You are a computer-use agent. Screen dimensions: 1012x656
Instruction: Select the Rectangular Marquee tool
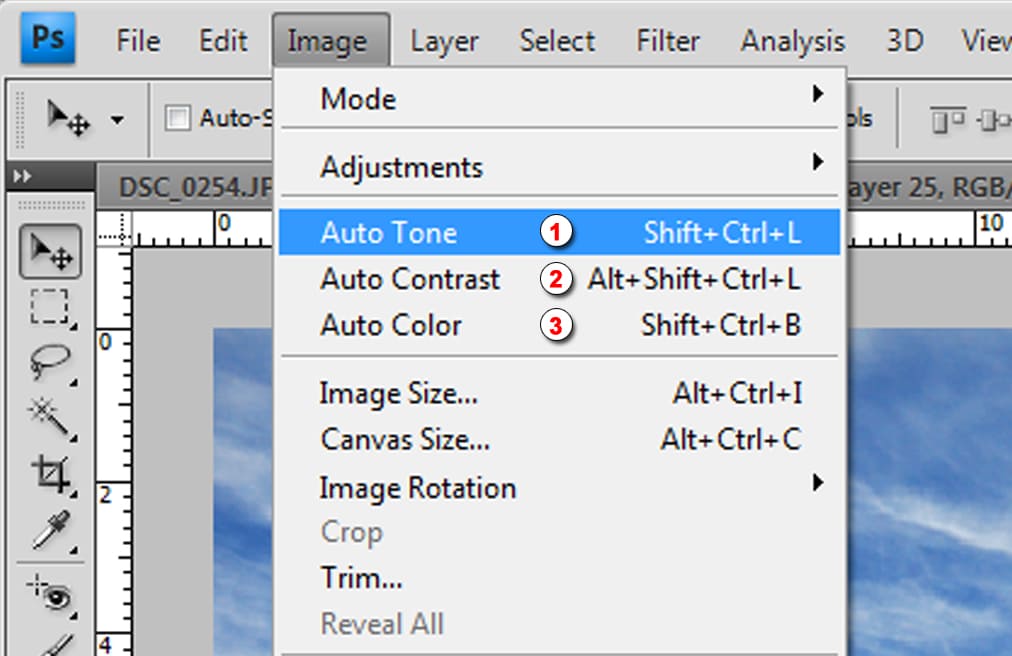50,306
